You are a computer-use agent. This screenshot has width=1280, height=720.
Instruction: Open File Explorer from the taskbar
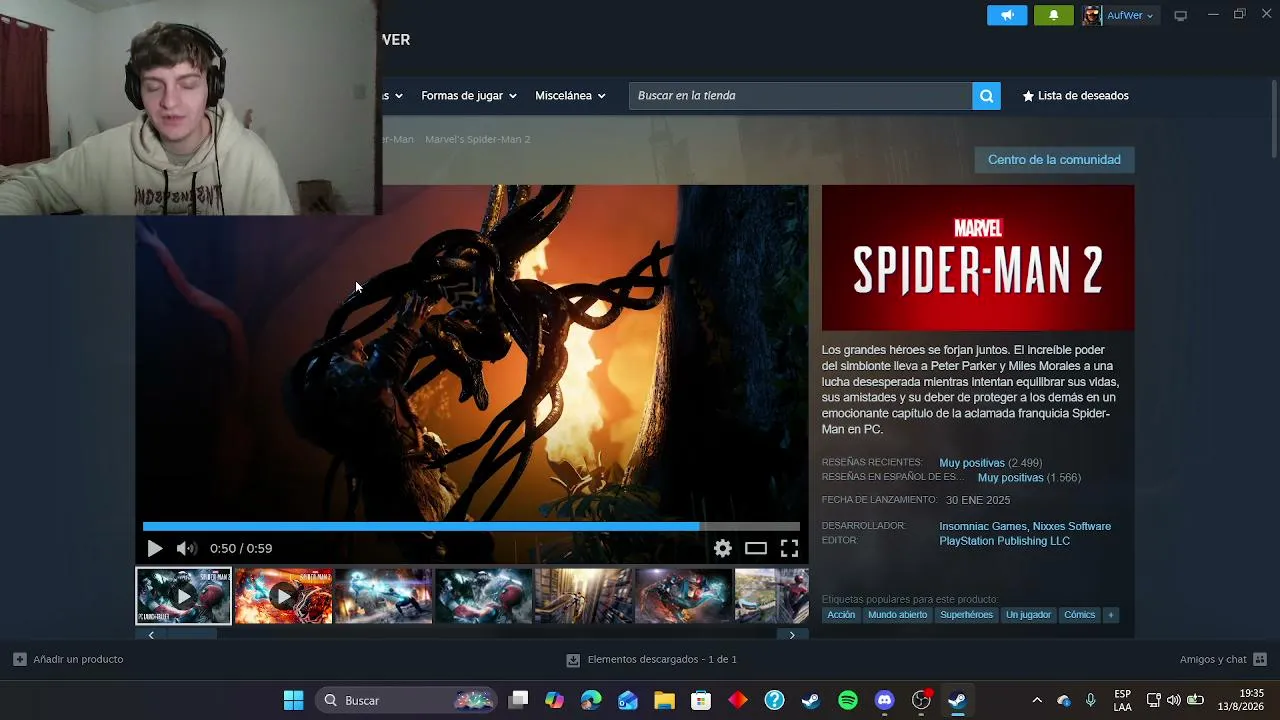664,700
